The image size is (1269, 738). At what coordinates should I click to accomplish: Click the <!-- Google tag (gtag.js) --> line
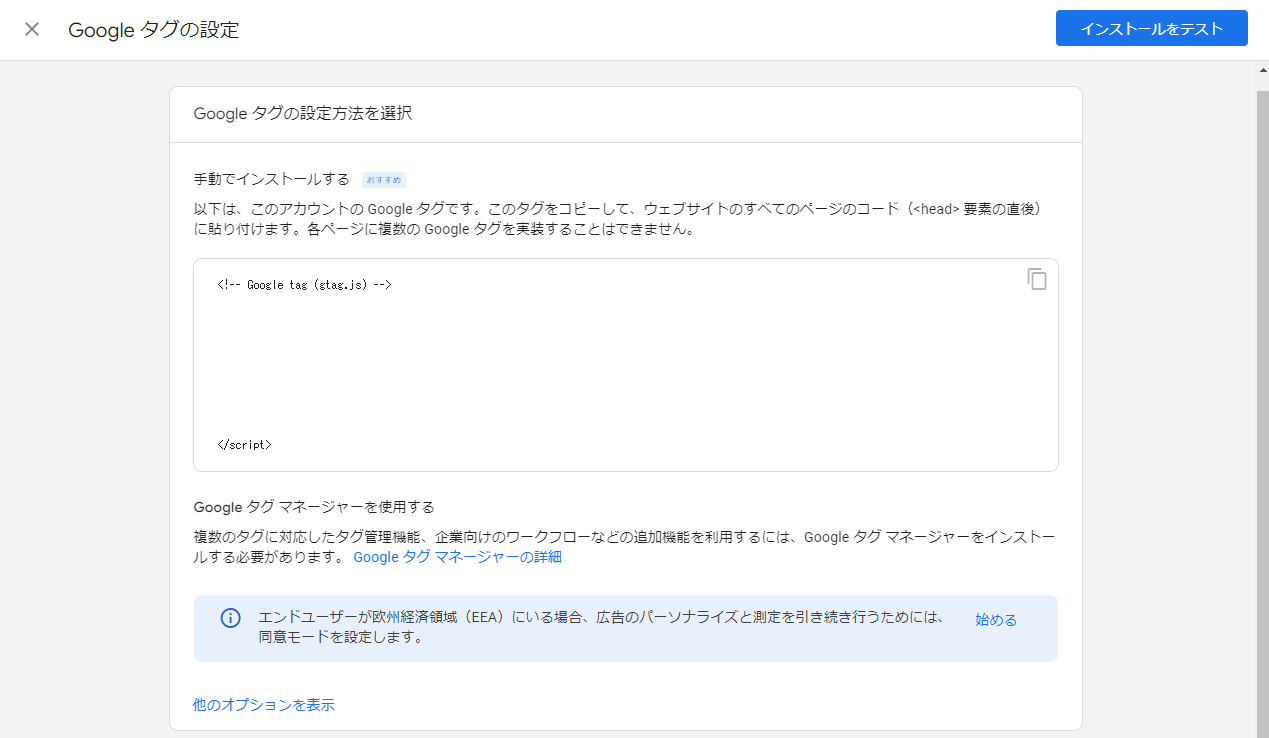[304, 285]
